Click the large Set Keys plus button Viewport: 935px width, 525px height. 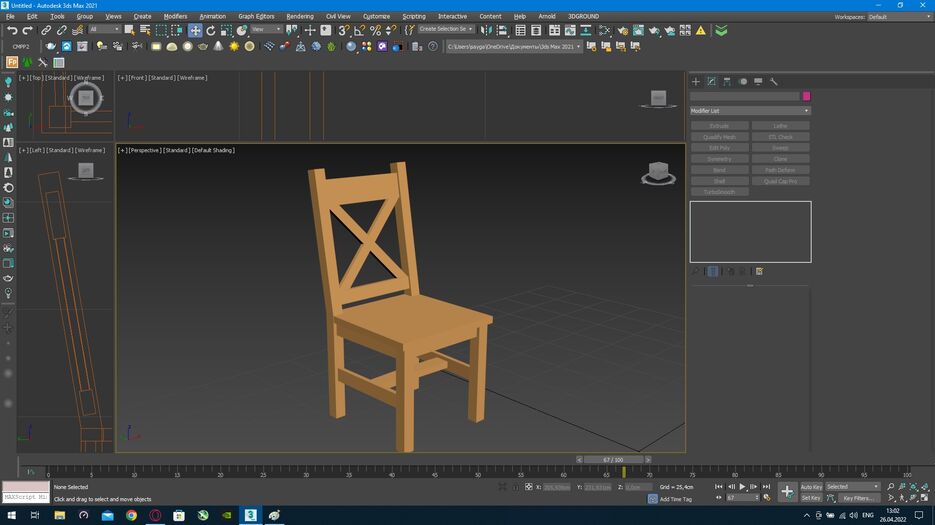pos(787,492)
